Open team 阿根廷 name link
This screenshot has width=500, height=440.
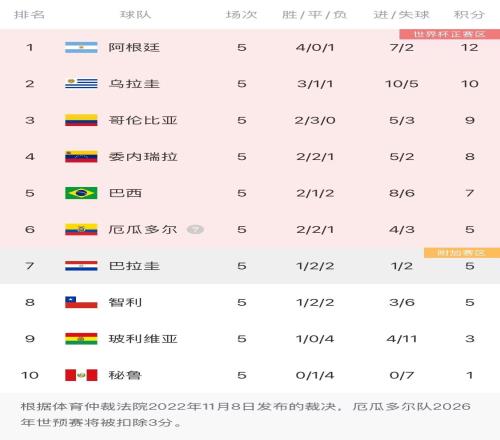134,47
